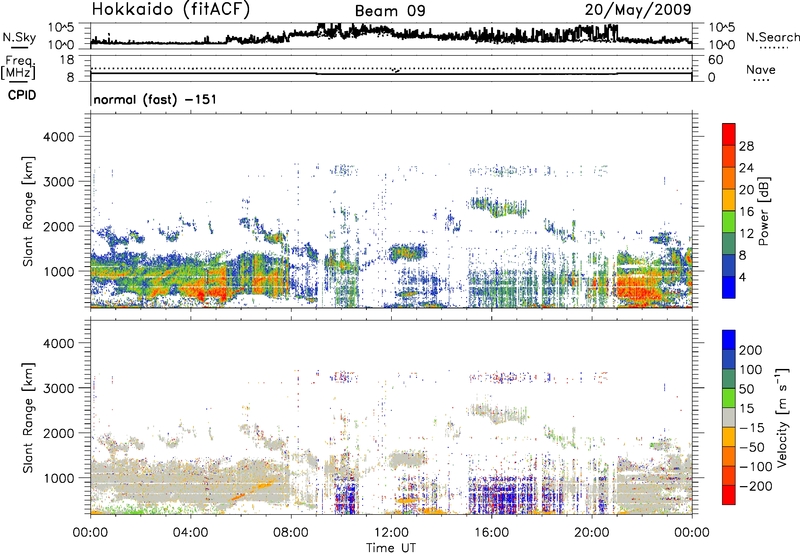Click the '28' power colorbar label
This screenshot has height=554, width=800.
click(746, 146)
